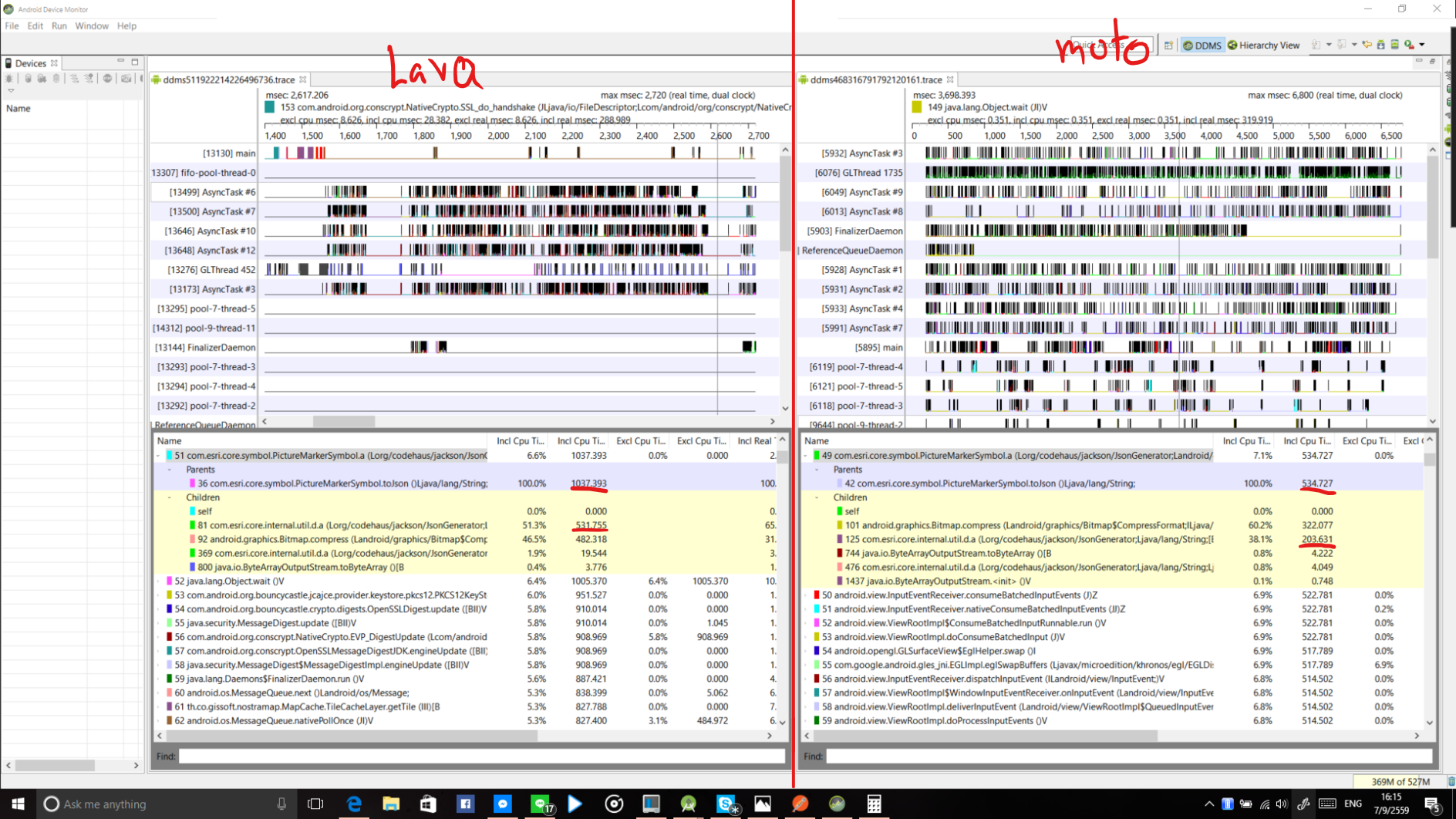1456x819 pixels.
Task: Sort left trace by Name column header
Action: 320,441
